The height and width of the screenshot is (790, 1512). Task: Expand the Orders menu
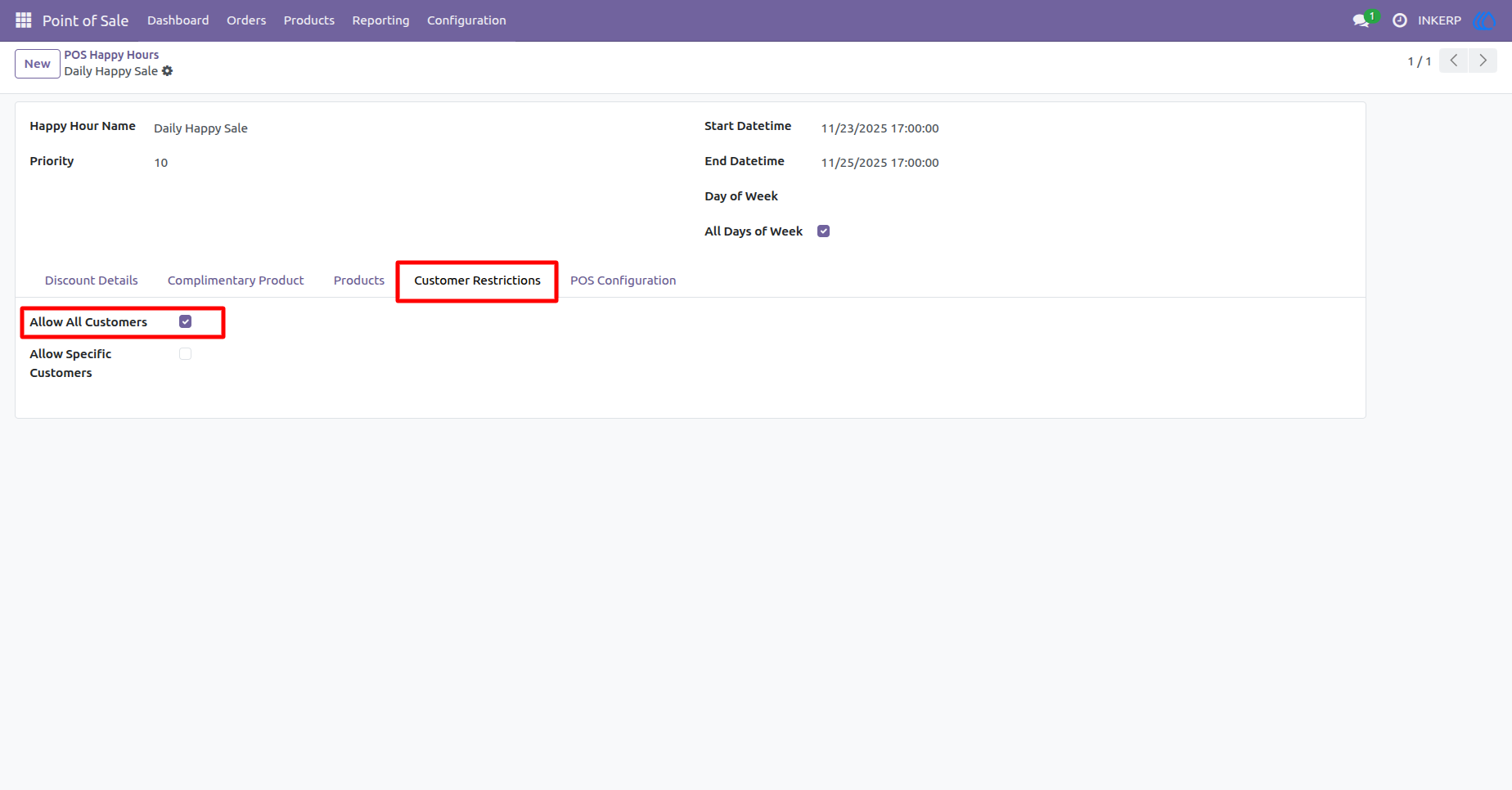[x=246, y=20]
